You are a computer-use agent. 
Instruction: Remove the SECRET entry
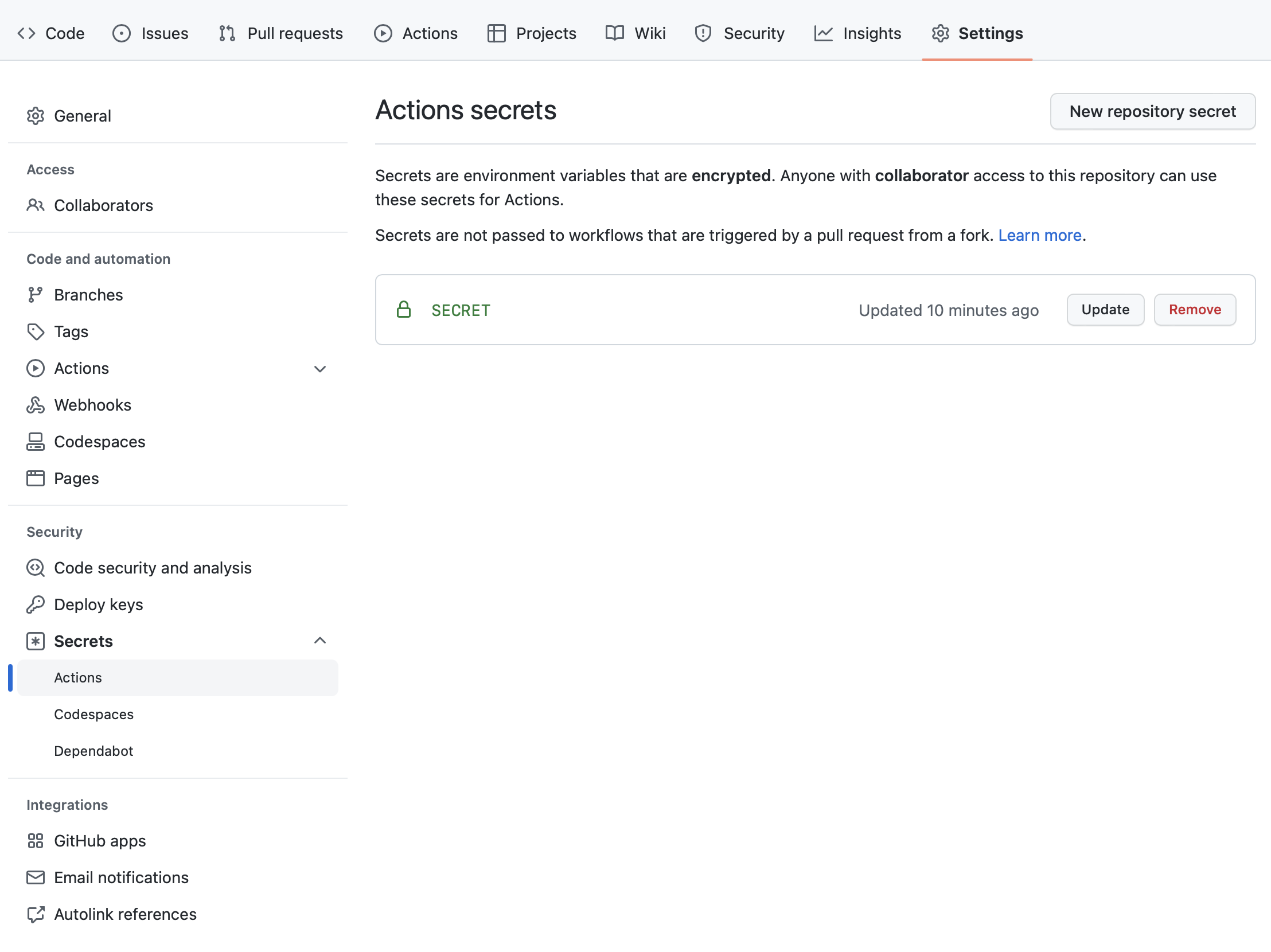(x=1195, y=310)
